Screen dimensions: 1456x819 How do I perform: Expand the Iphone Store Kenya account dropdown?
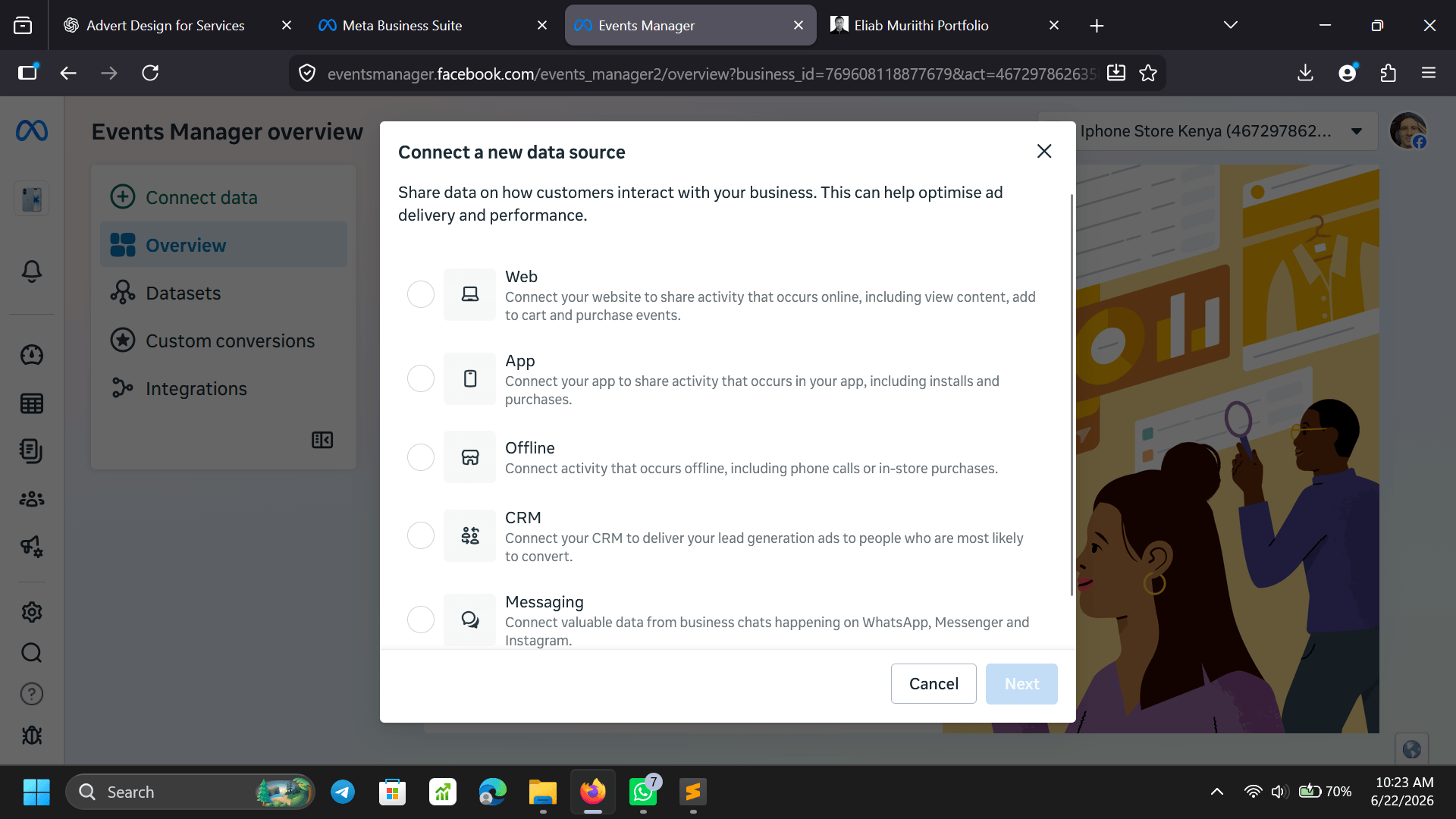point(1208,131)
